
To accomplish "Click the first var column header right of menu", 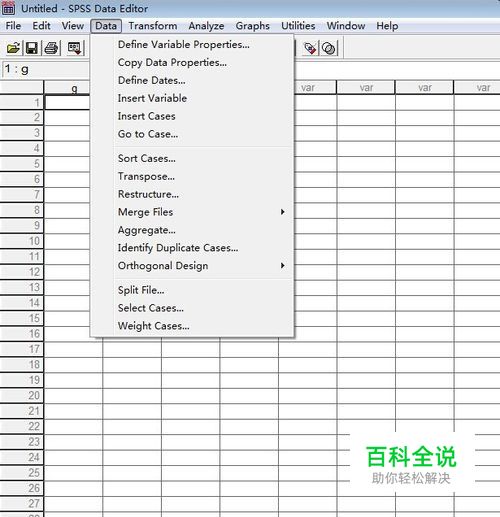I will [x=315, y=88].
